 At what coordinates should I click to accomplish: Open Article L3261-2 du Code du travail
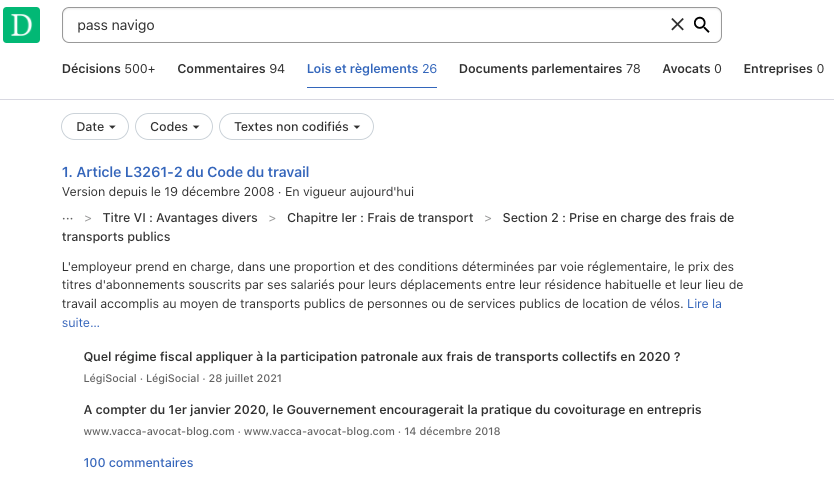(185, 172)
